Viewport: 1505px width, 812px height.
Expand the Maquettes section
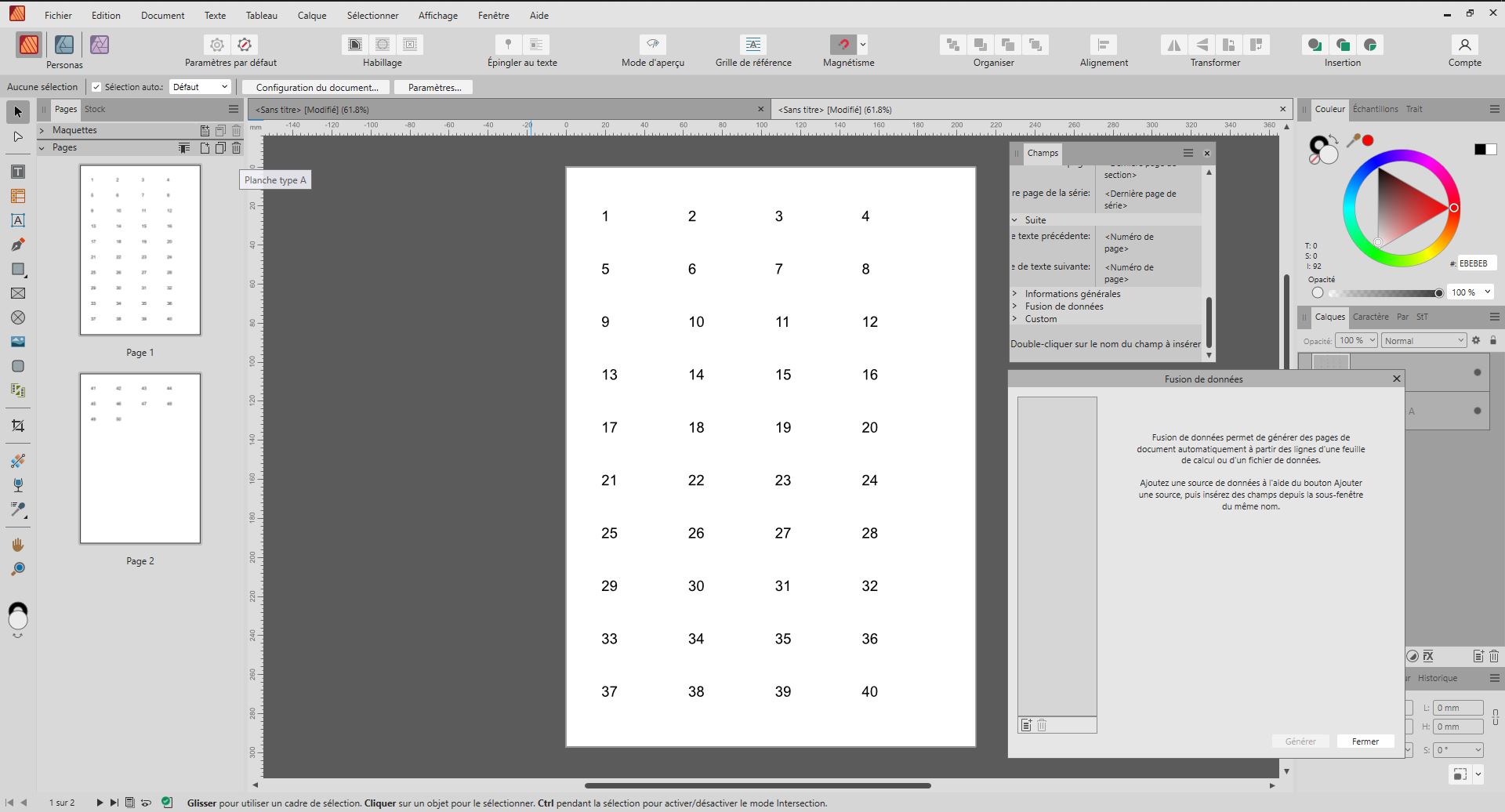click(x=42, y=130)
